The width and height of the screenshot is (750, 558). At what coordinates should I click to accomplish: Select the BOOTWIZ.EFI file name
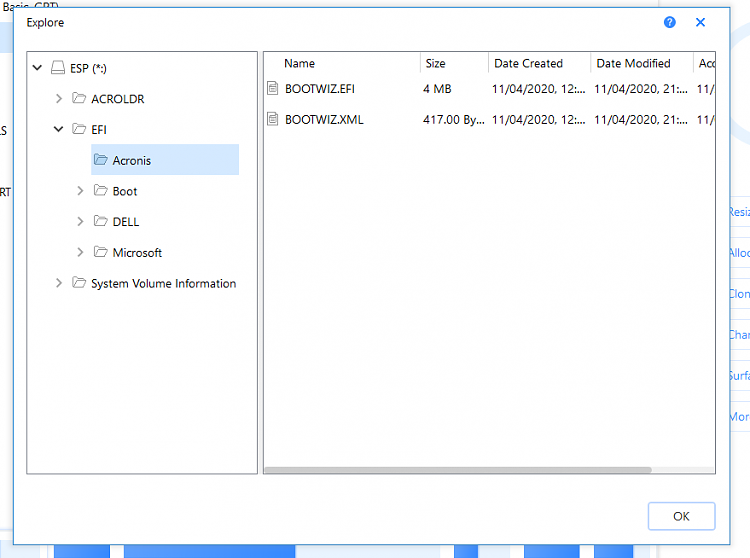tap(320, 89)
